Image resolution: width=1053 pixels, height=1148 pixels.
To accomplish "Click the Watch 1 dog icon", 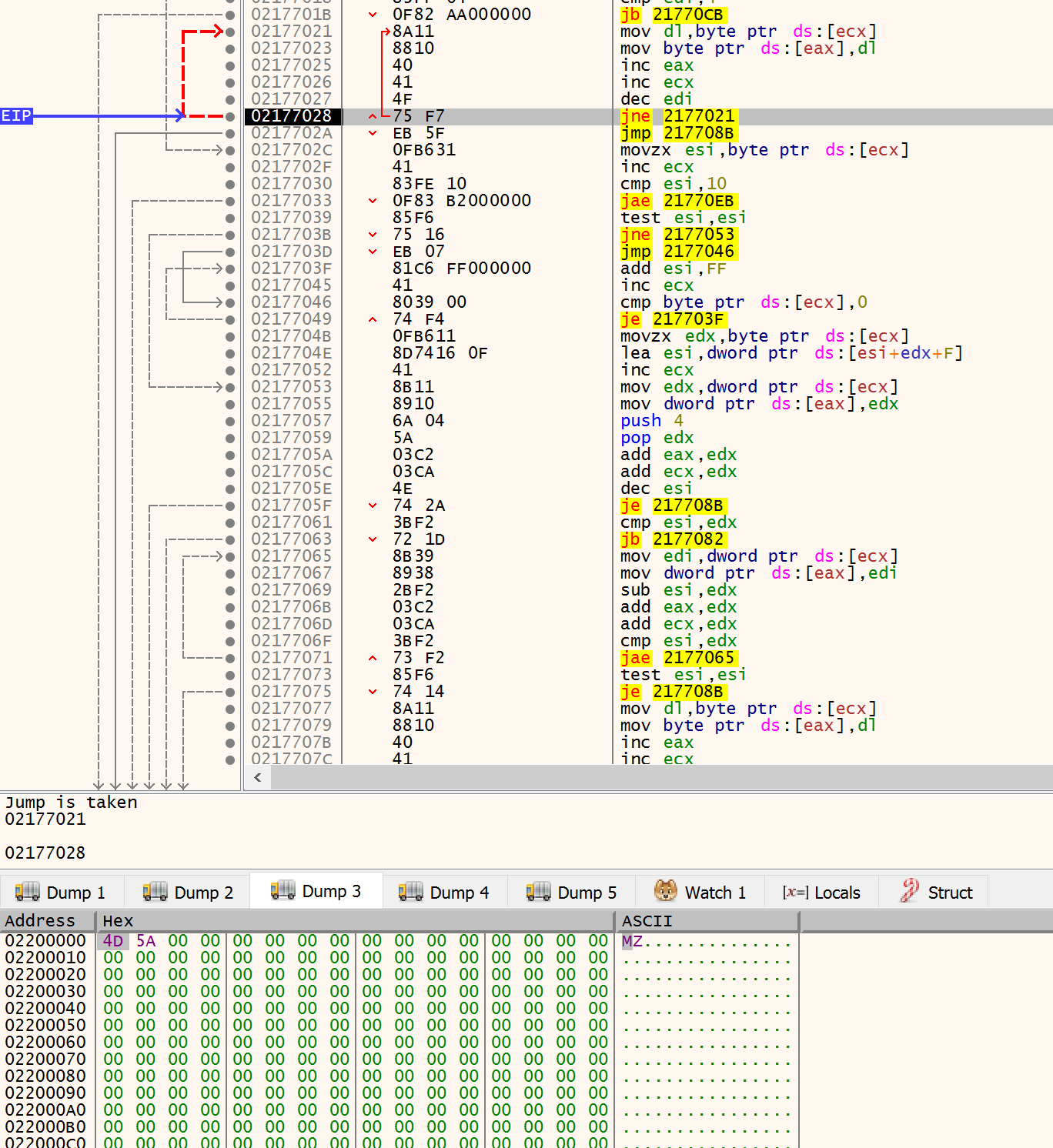I will click(x=666, y=890).
